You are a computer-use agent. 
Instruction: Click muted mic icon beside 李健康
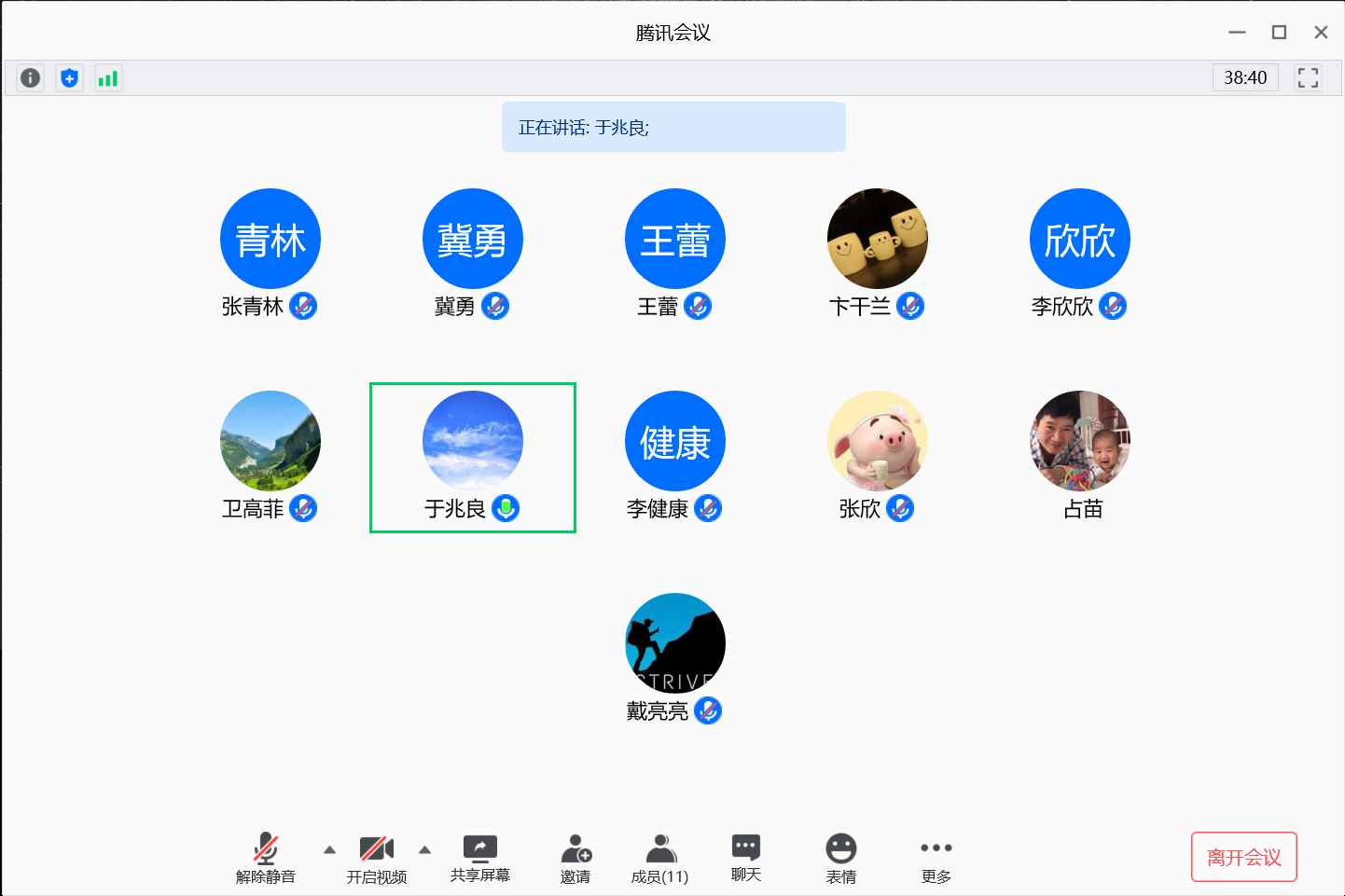point(708,508)
